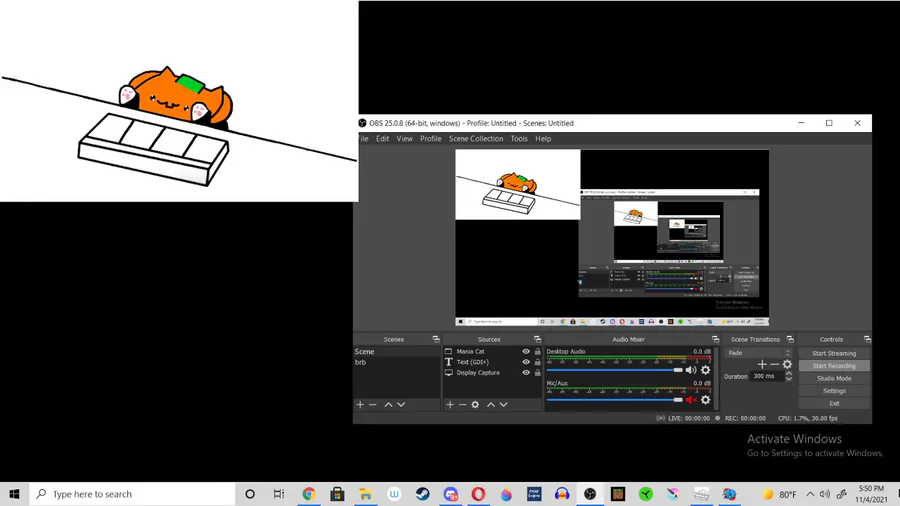Open Audacity headphones icon in taskbar
900x506 pixels.
point(562,494)
